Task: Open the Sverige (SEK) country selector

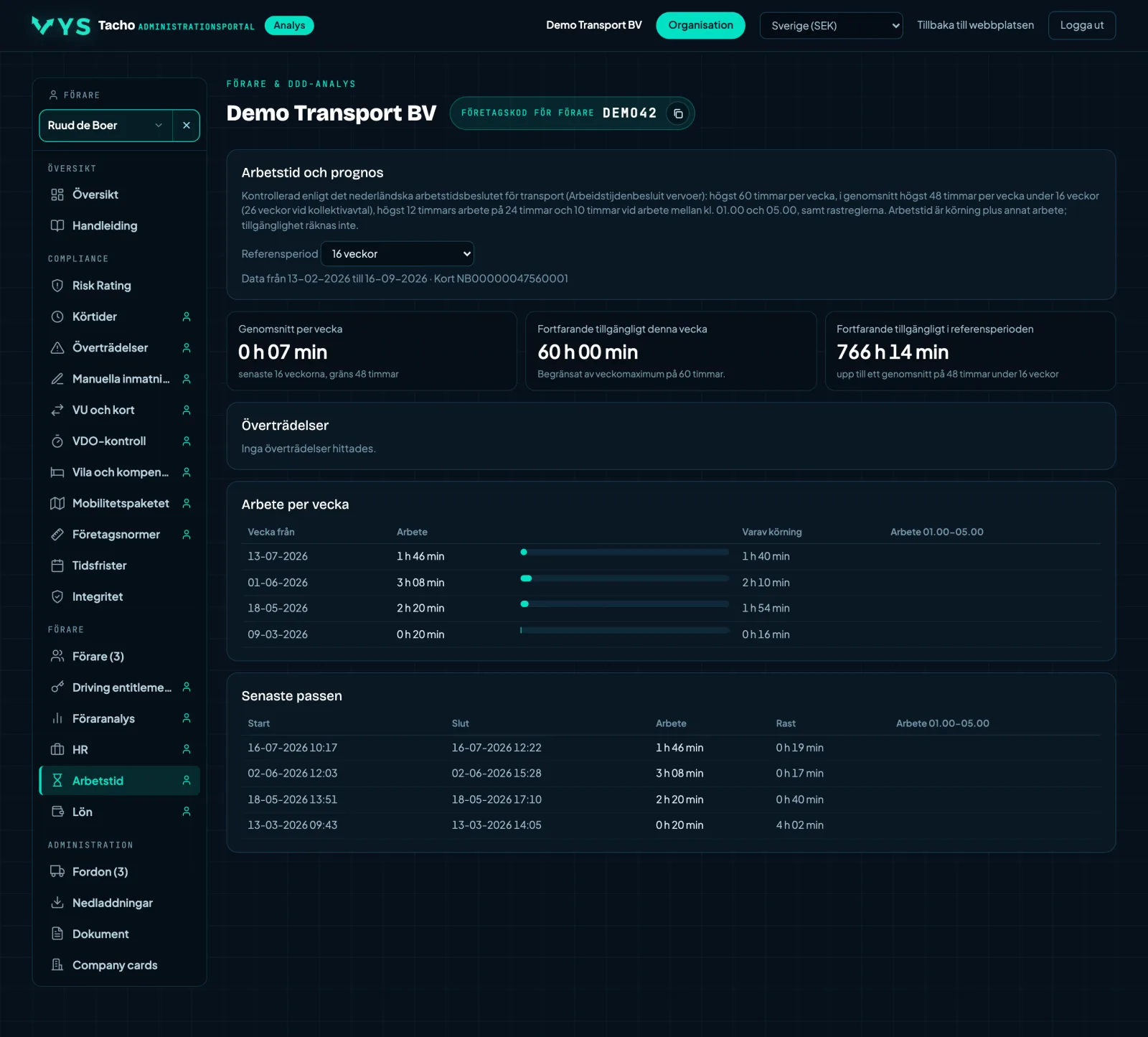Action: click(831, 26)
